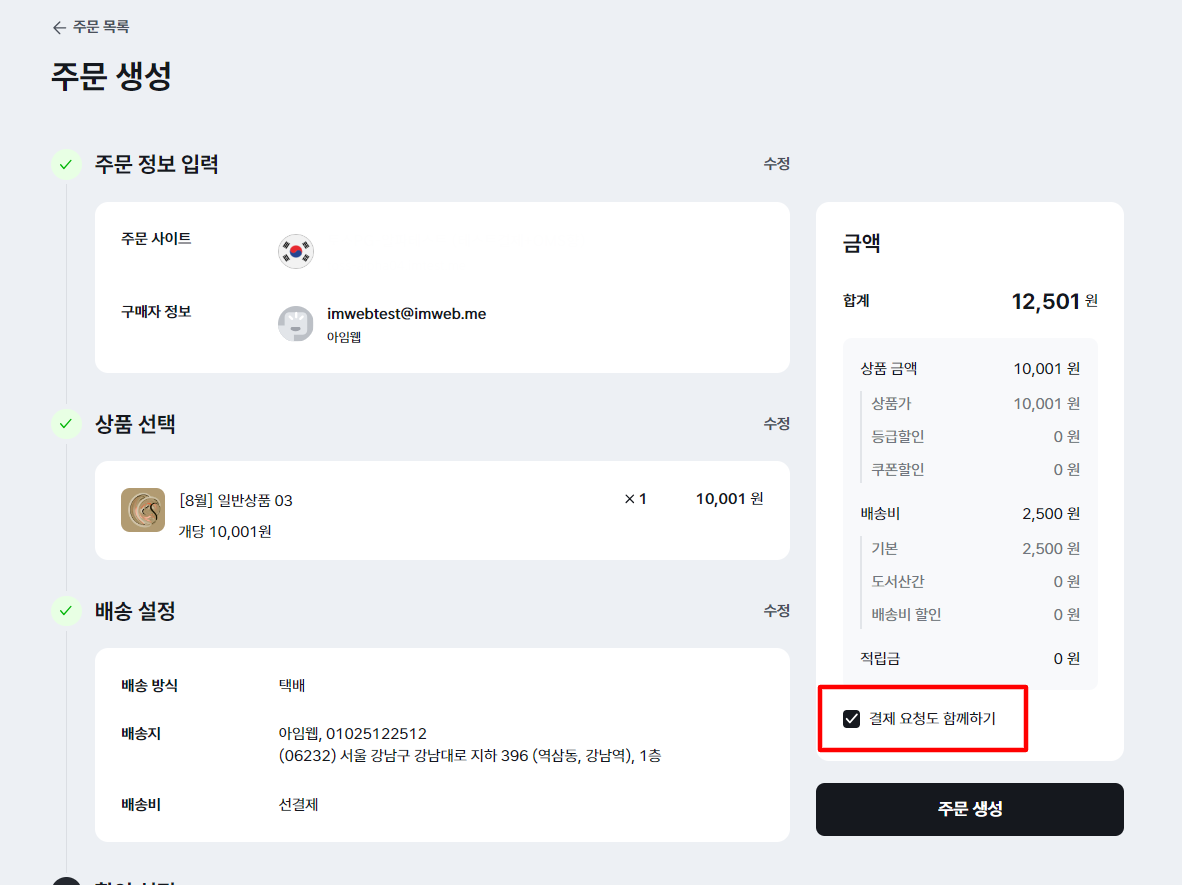Select the buyer email imwebtest@imweb.me

pyautogui.click(x=406, y=314)
